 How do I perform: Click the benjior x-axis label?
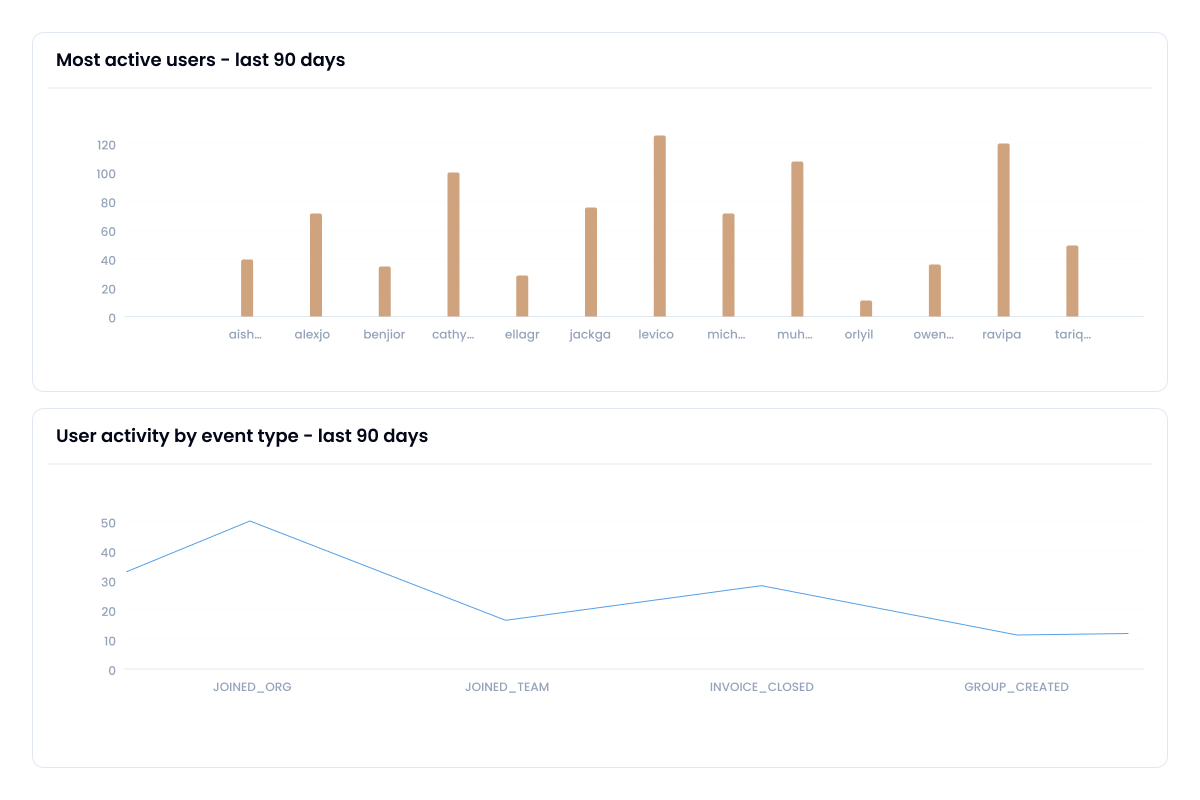click(384, 335)
